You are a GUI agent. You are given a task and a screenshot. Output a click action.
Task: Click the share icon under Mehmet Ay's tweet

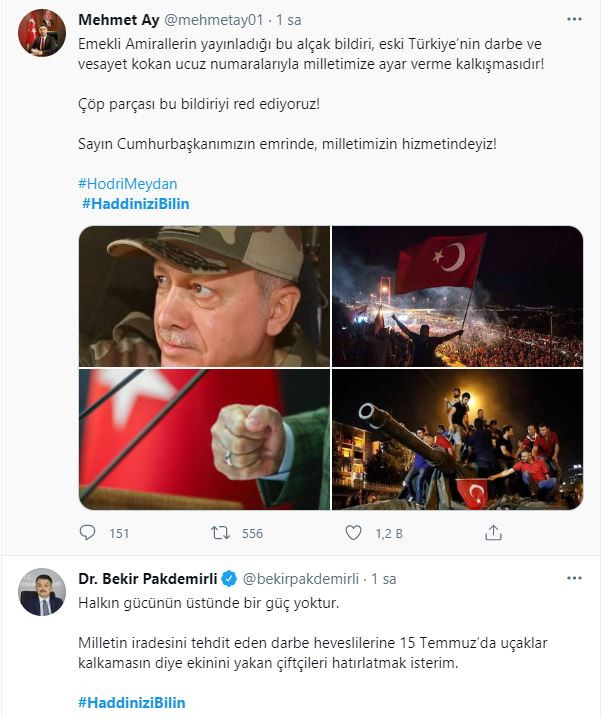[492, 533]
